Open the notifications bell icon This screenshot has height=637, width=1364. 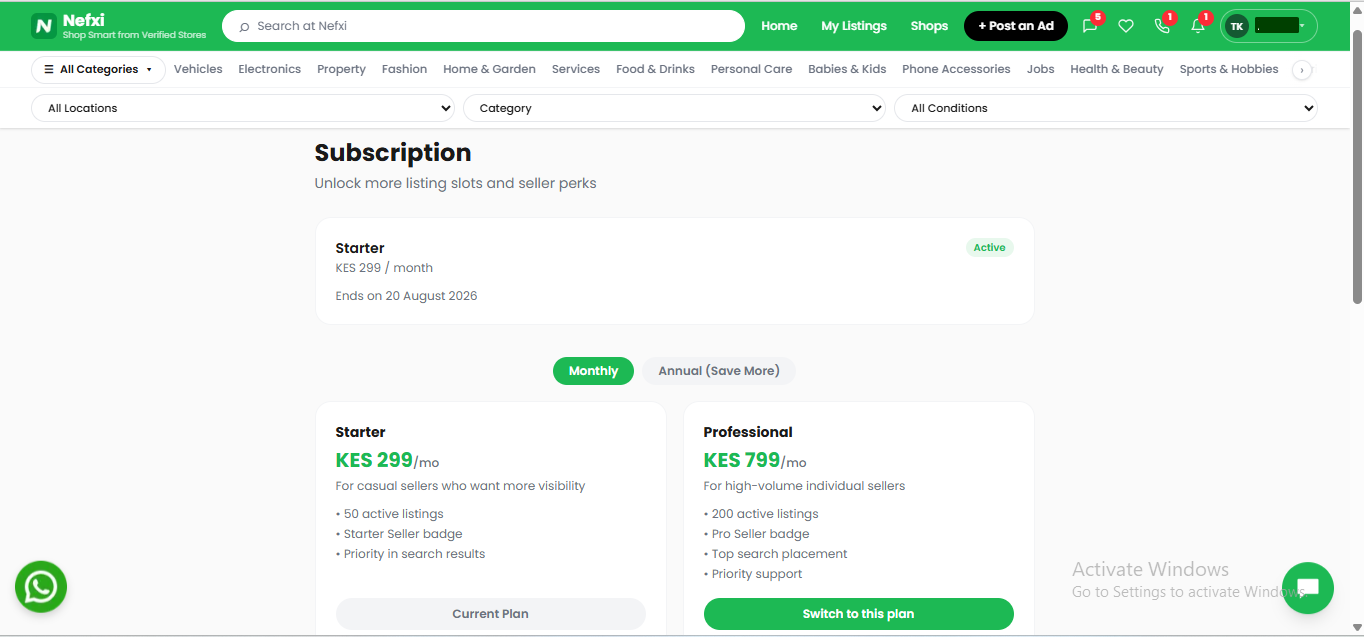tap(1198, 26)
